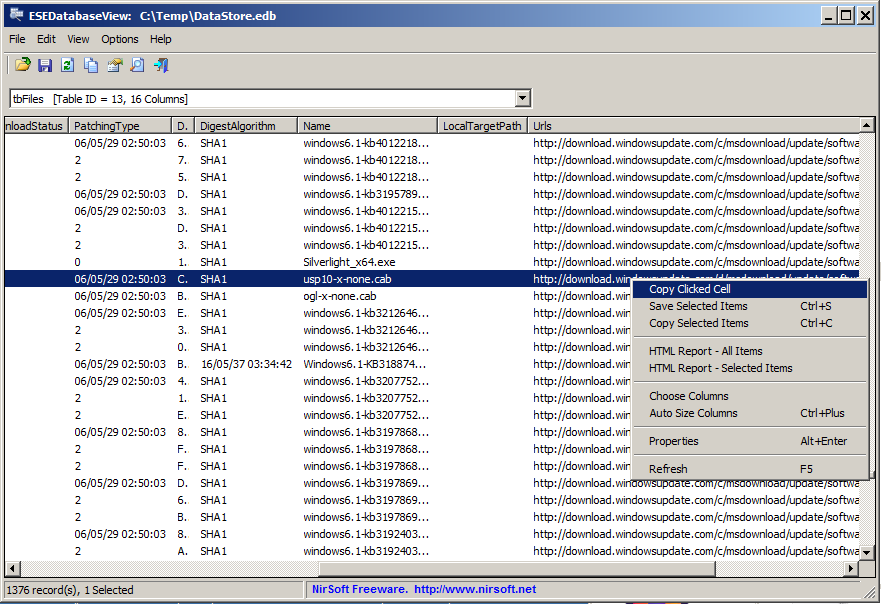Select the windows6.1-kb3195789... row
The width and height of the screenshot is (881, 604).
[x=432, y=194]
